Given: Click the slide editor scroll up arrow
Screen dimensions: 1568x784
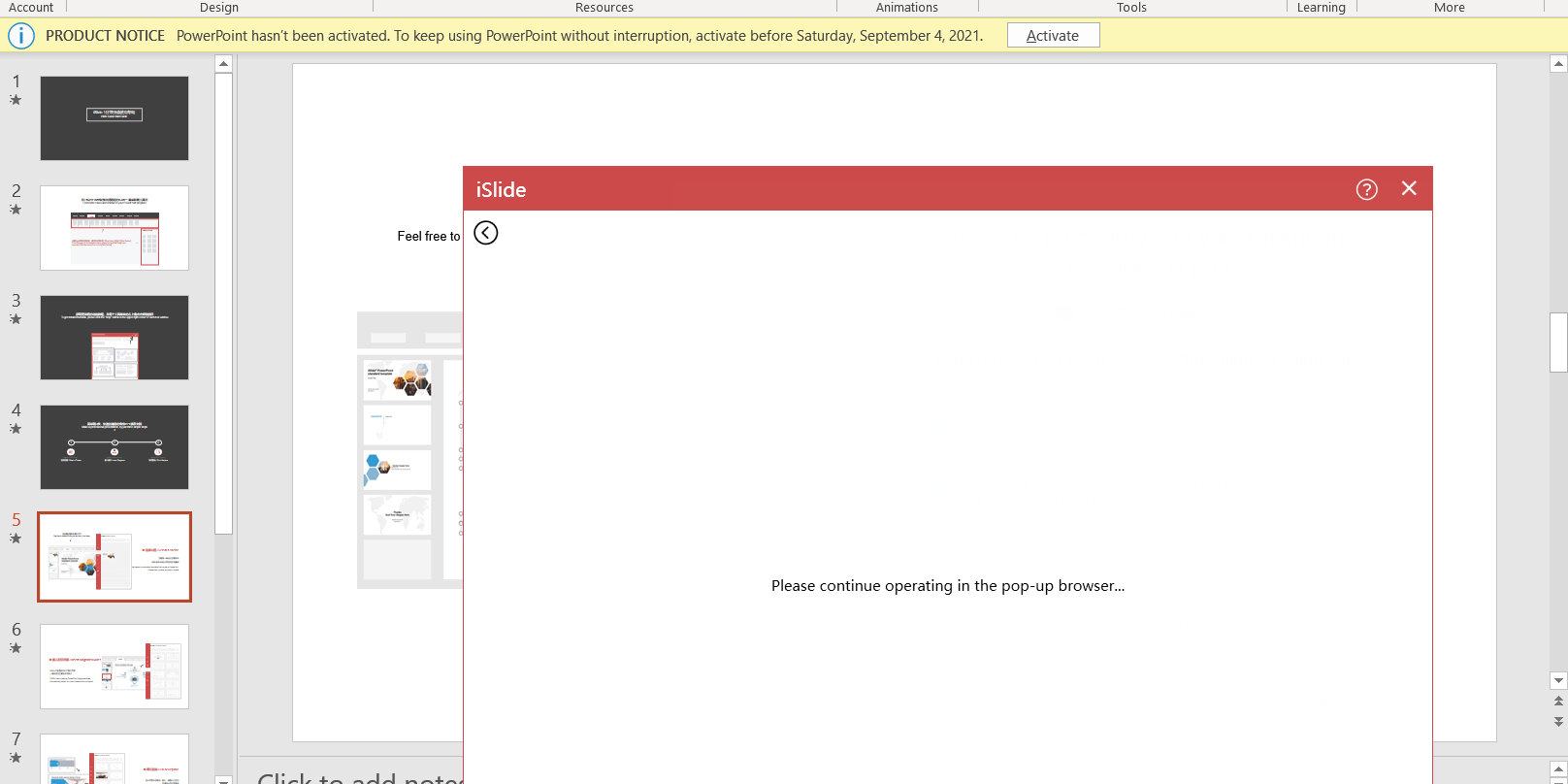Looking at the screenshot, I should [x=1558, y=64].
